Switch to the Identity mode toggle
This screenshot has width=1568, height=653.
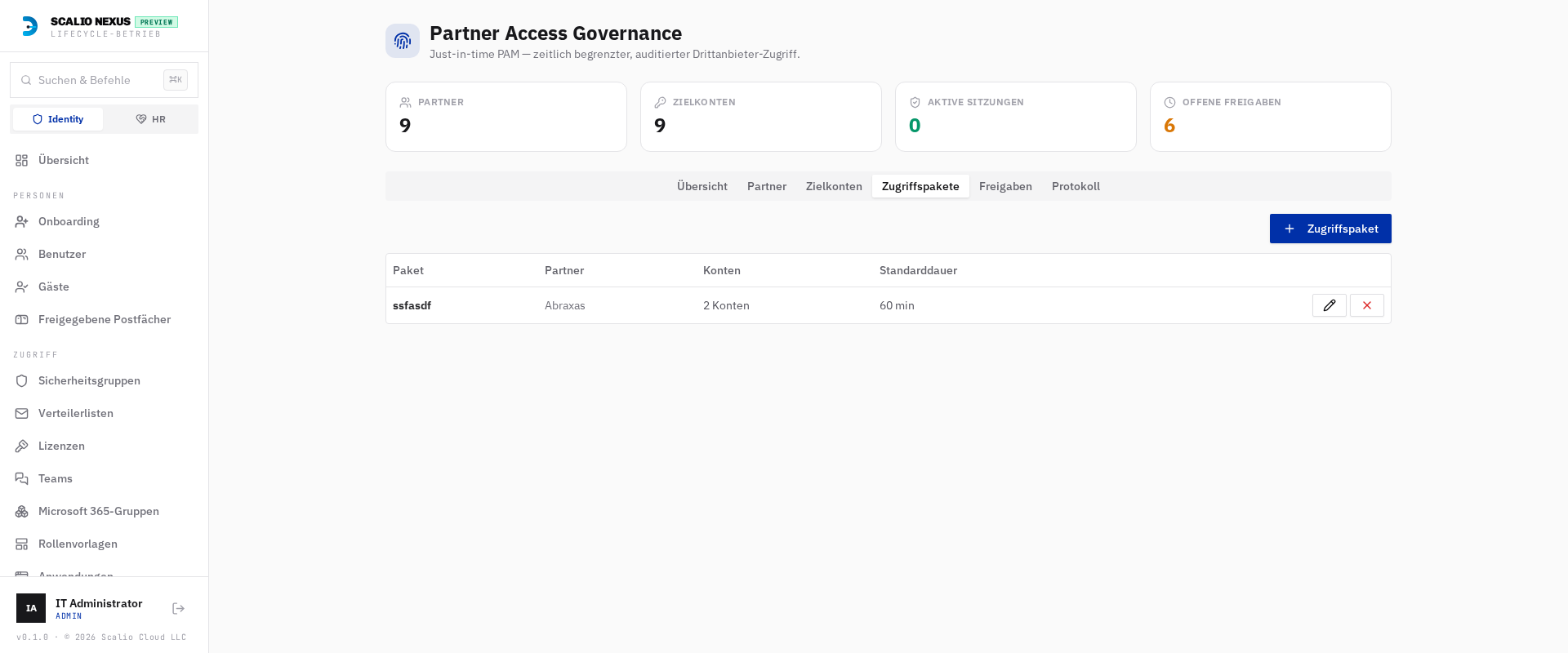pos(58,119)
